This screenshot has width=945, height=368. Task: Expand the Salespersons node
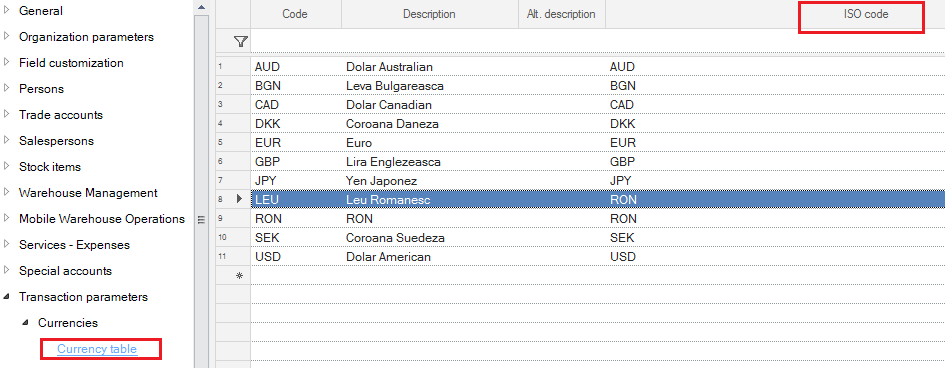tap(7, 140)
